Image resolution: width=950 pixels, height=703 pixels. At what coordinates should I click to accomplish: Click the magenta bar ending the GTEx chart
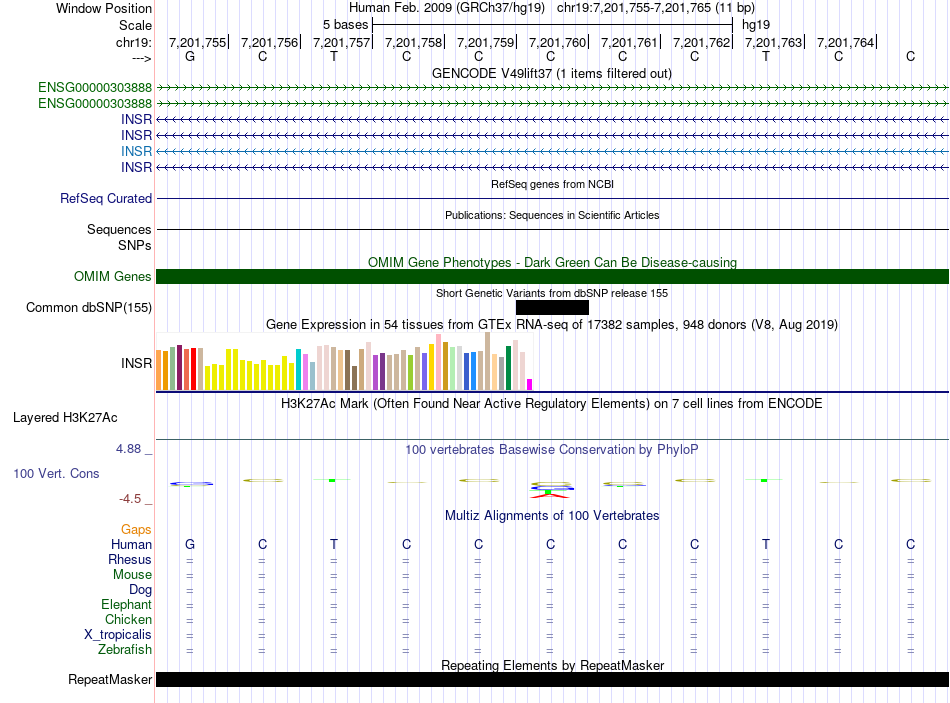click(x=530, y=384)
